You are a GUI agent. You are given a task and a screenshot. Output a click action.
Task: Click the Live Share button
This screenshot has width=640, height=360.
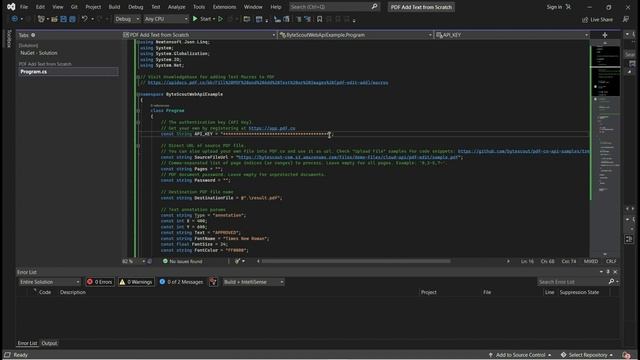click(x=597, y=19)
